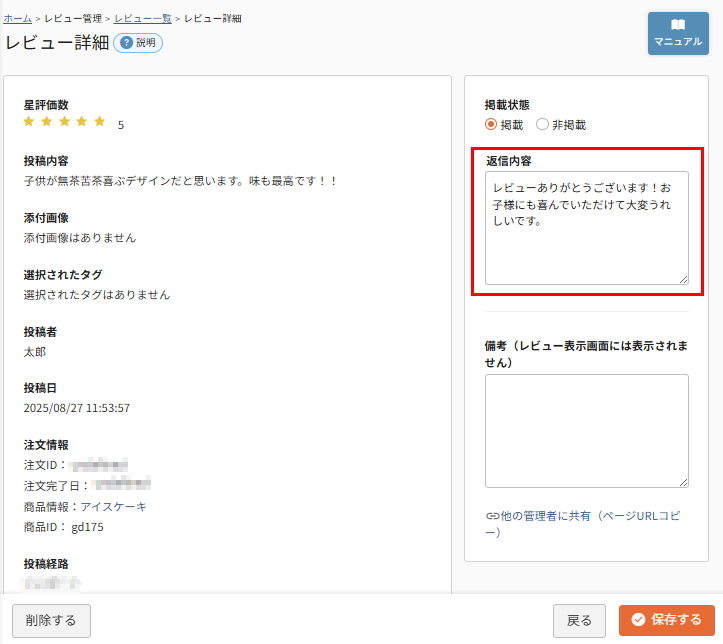This screenshot has height=644, width=723.
Task: Copy page URL via 他の管理者に共有 link
Action: 583,524
